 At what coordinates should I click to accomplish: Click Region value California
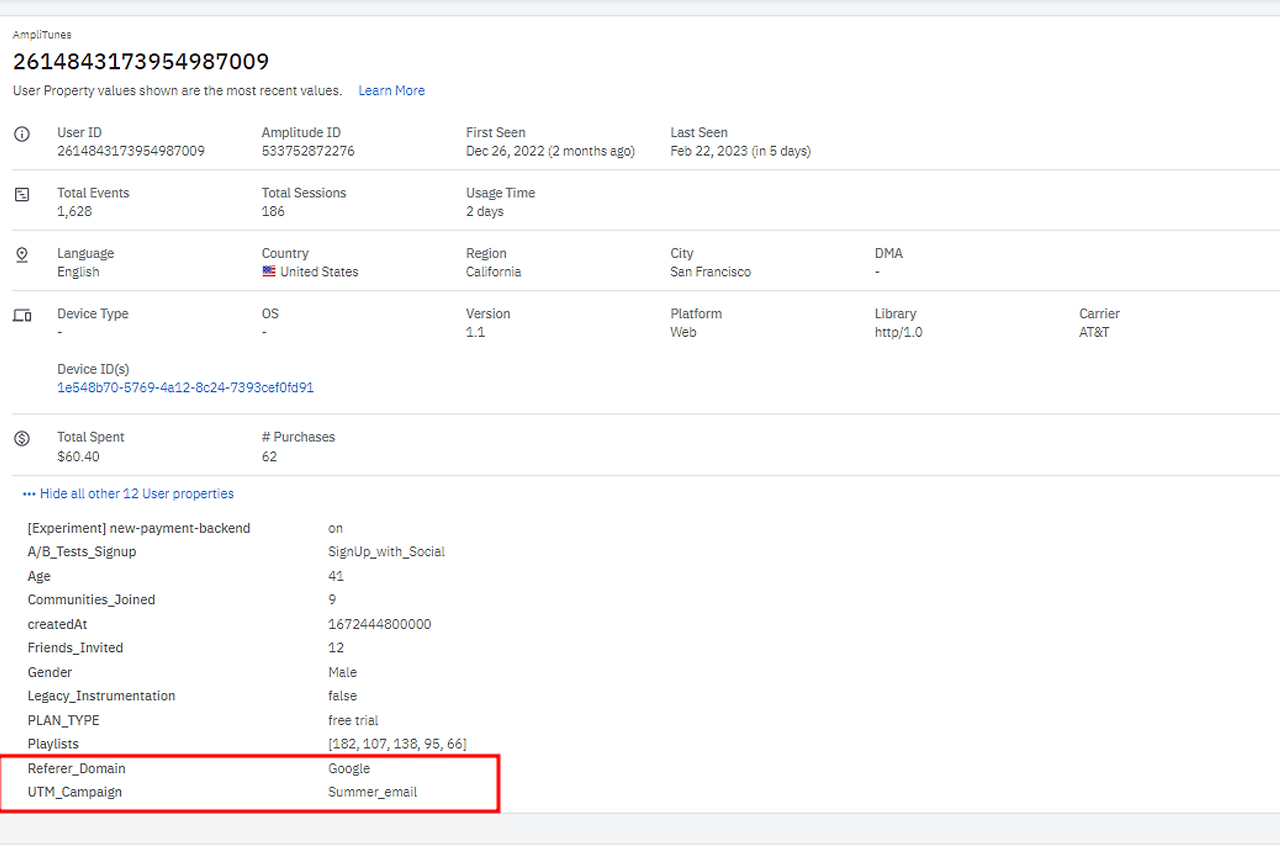(493, 272)
